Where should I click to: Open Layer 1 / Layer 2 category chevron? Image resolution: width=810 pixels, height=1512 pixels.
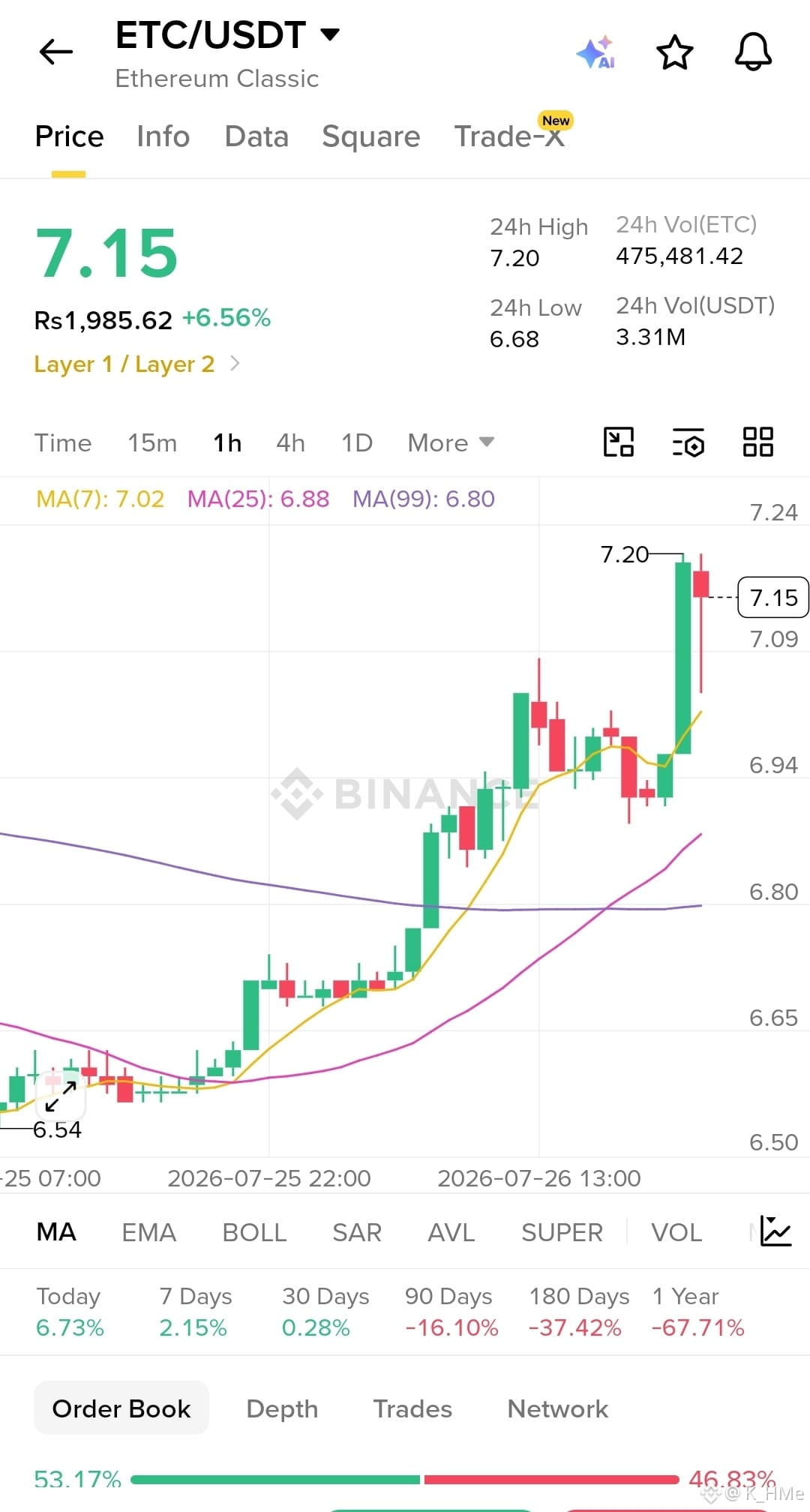click(x=235, y=364)
